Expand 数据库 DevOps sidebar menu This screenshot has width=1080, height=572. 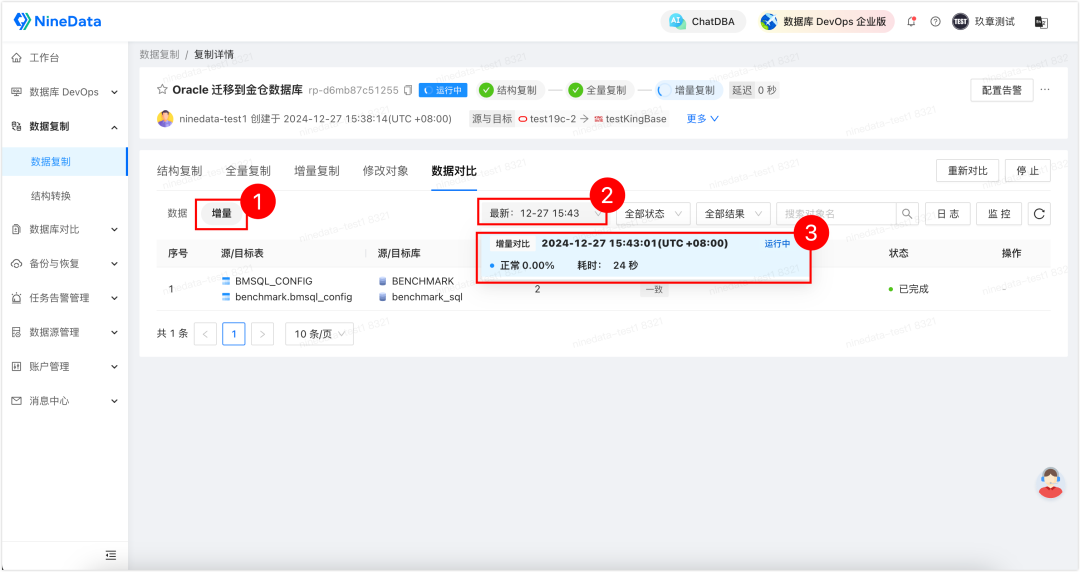tap(65, 92)
